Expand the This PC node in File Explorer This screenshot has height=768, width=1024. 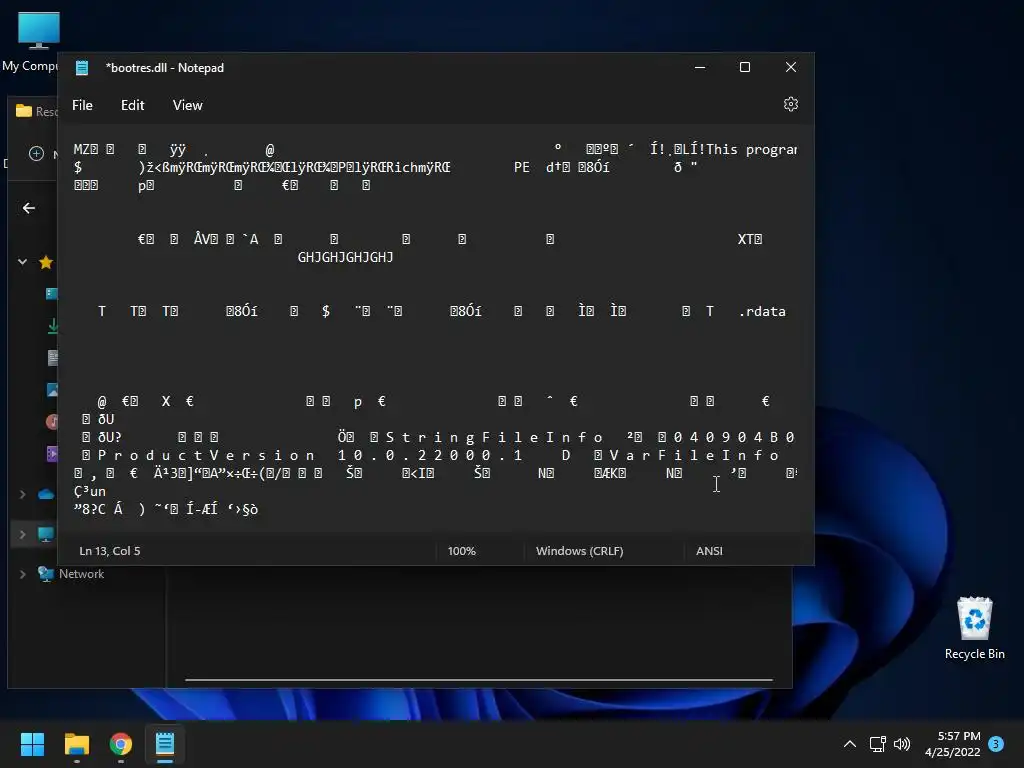[22, 534]
